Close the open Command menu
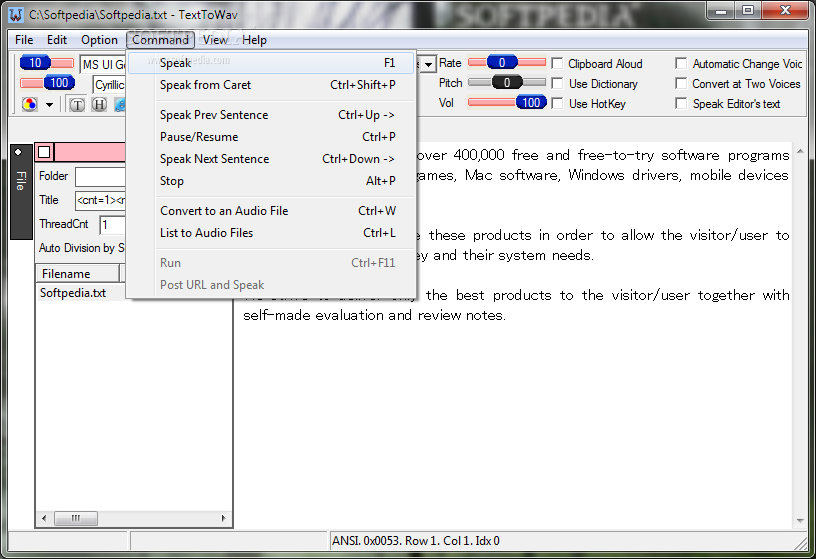 coord(160,40)
